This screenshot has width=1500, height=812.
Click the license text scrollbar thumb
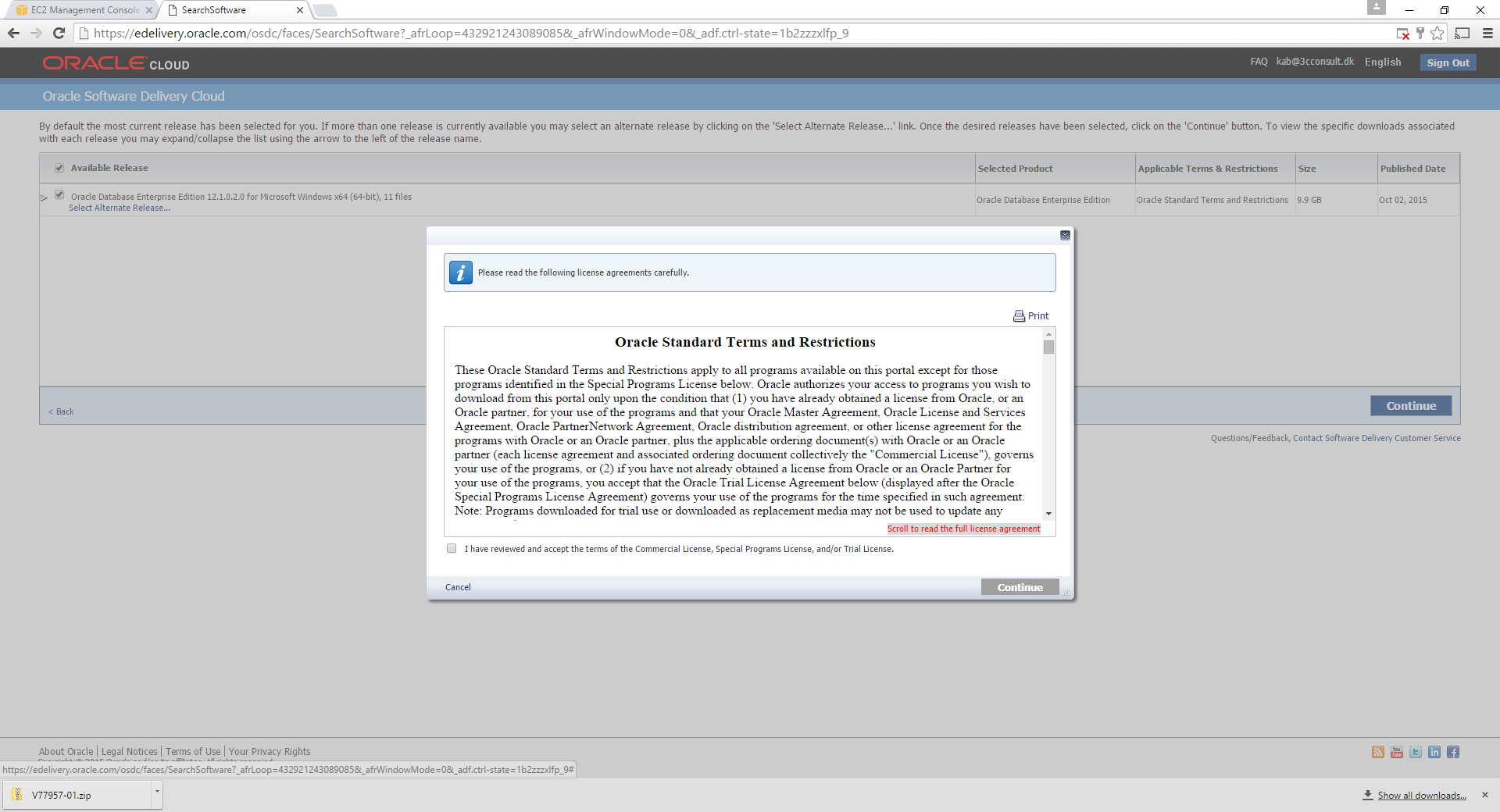(1048, 347)
